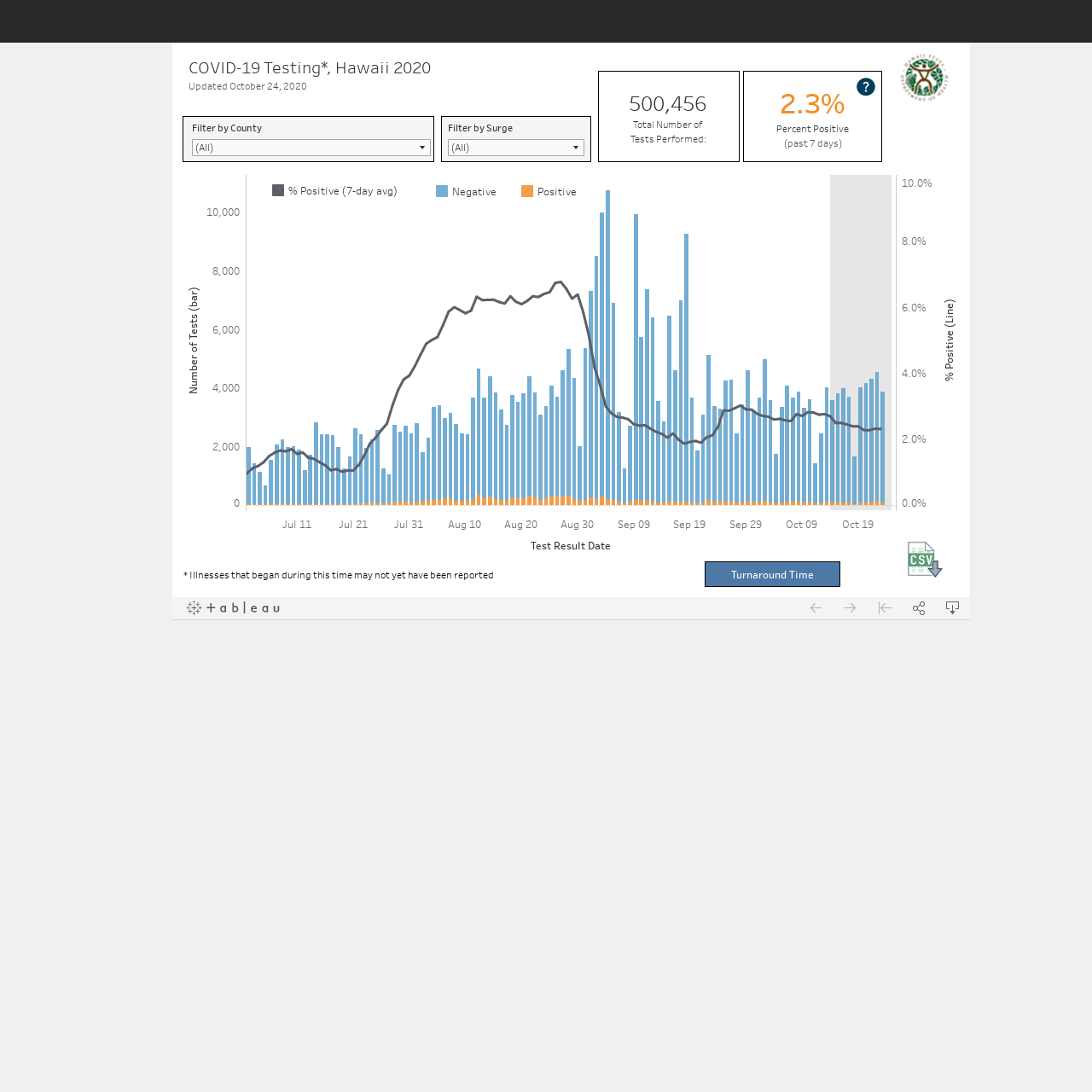Viewport: 1092px width, 1092px height.
Task: Click the Turnaround Time button
Action: tap(772, 574)
